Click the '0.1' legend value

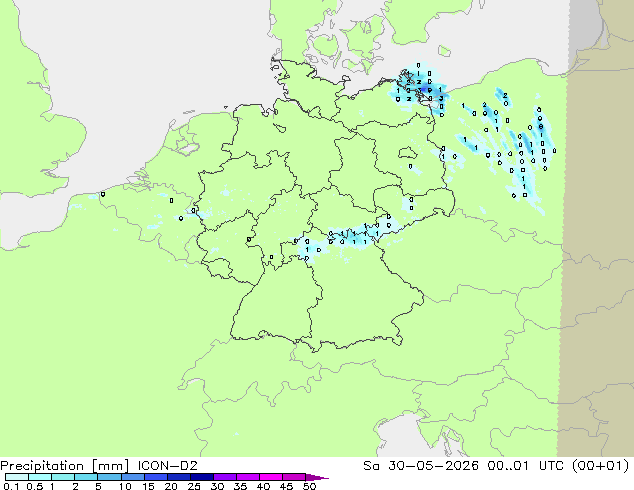coord(11,486)
